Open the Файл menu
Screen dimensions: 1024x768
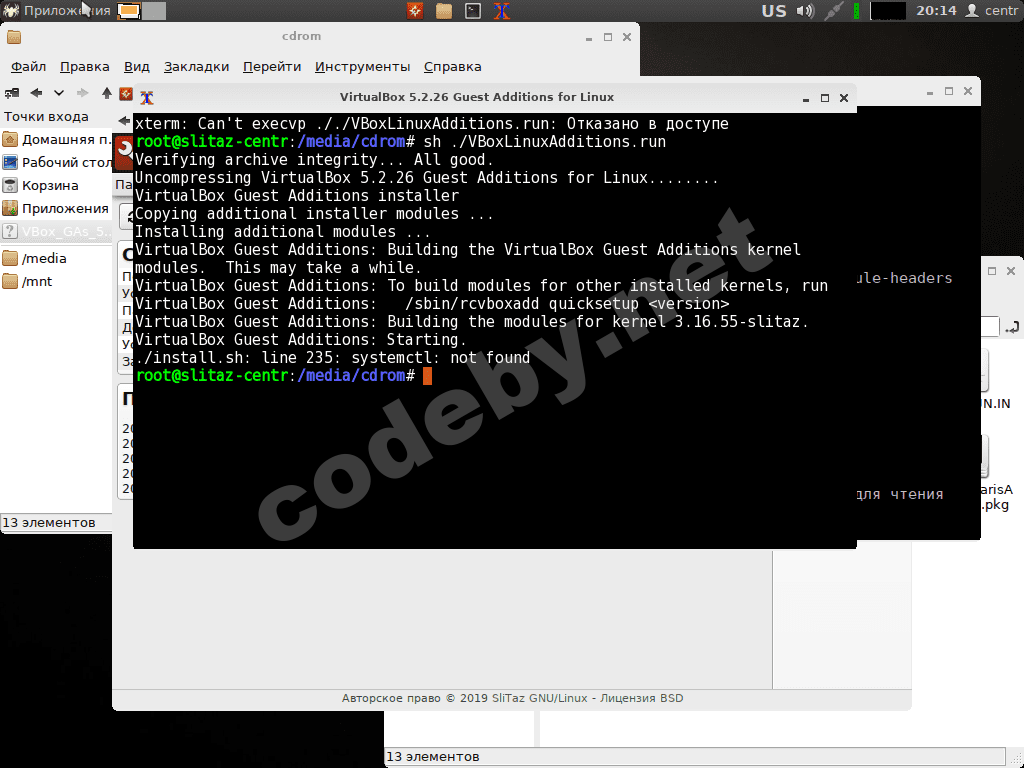(28, 67)
